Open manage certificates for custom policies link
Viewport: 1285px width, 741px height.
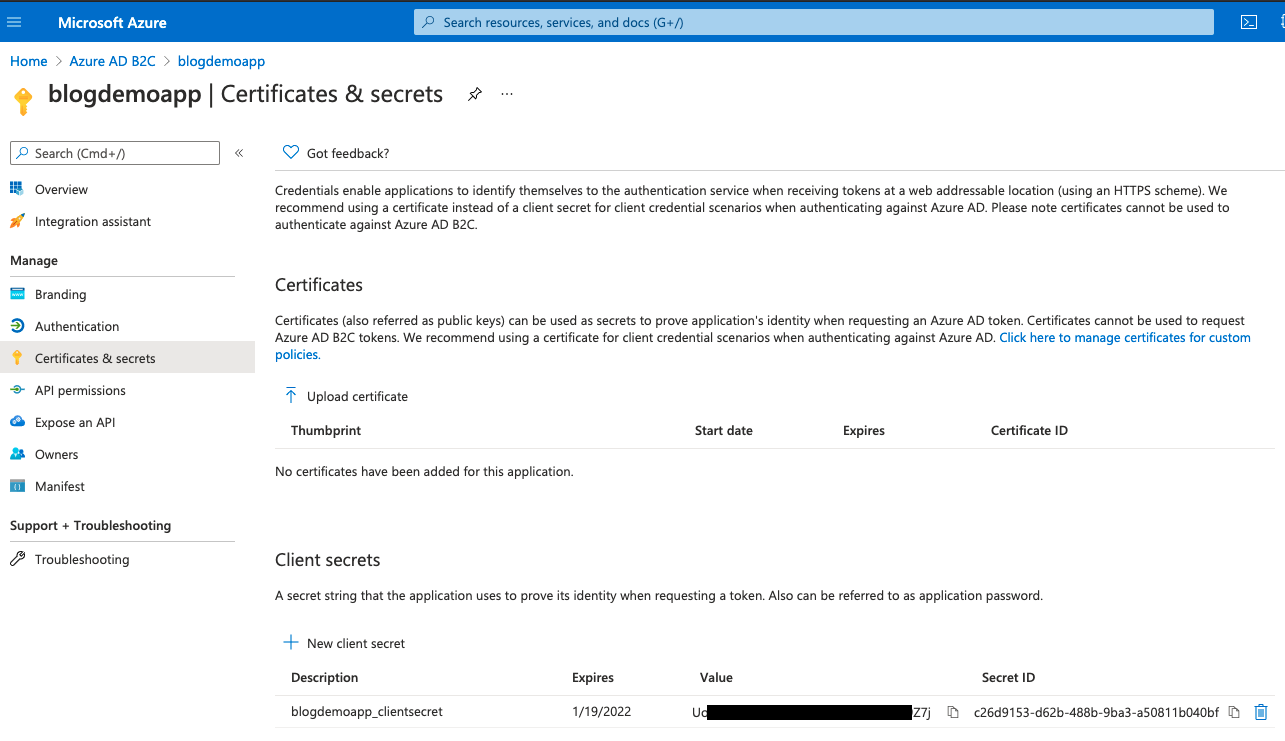click(1125, 338)
